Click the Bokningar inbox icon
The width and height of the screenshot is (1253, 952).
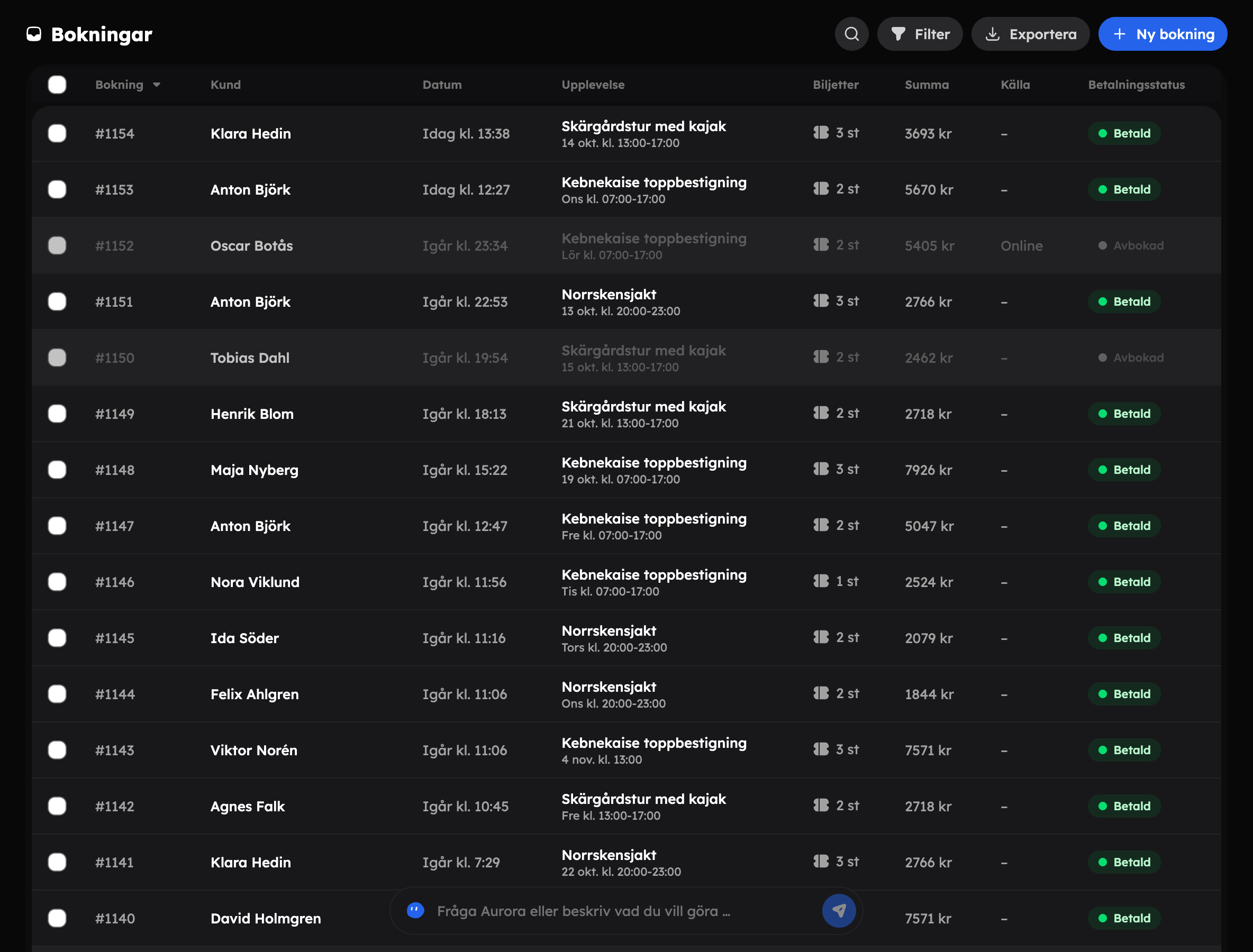[34, 34]
